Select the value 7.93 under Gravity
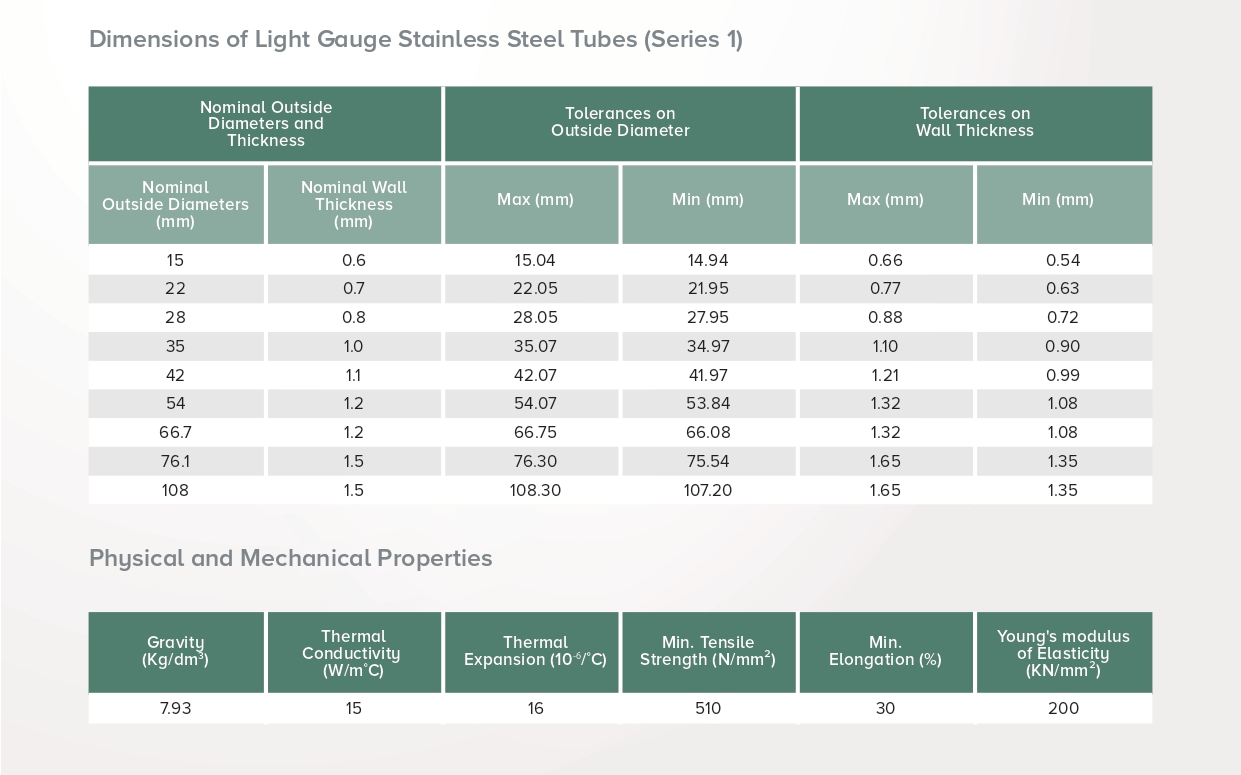 pos(176,708)
